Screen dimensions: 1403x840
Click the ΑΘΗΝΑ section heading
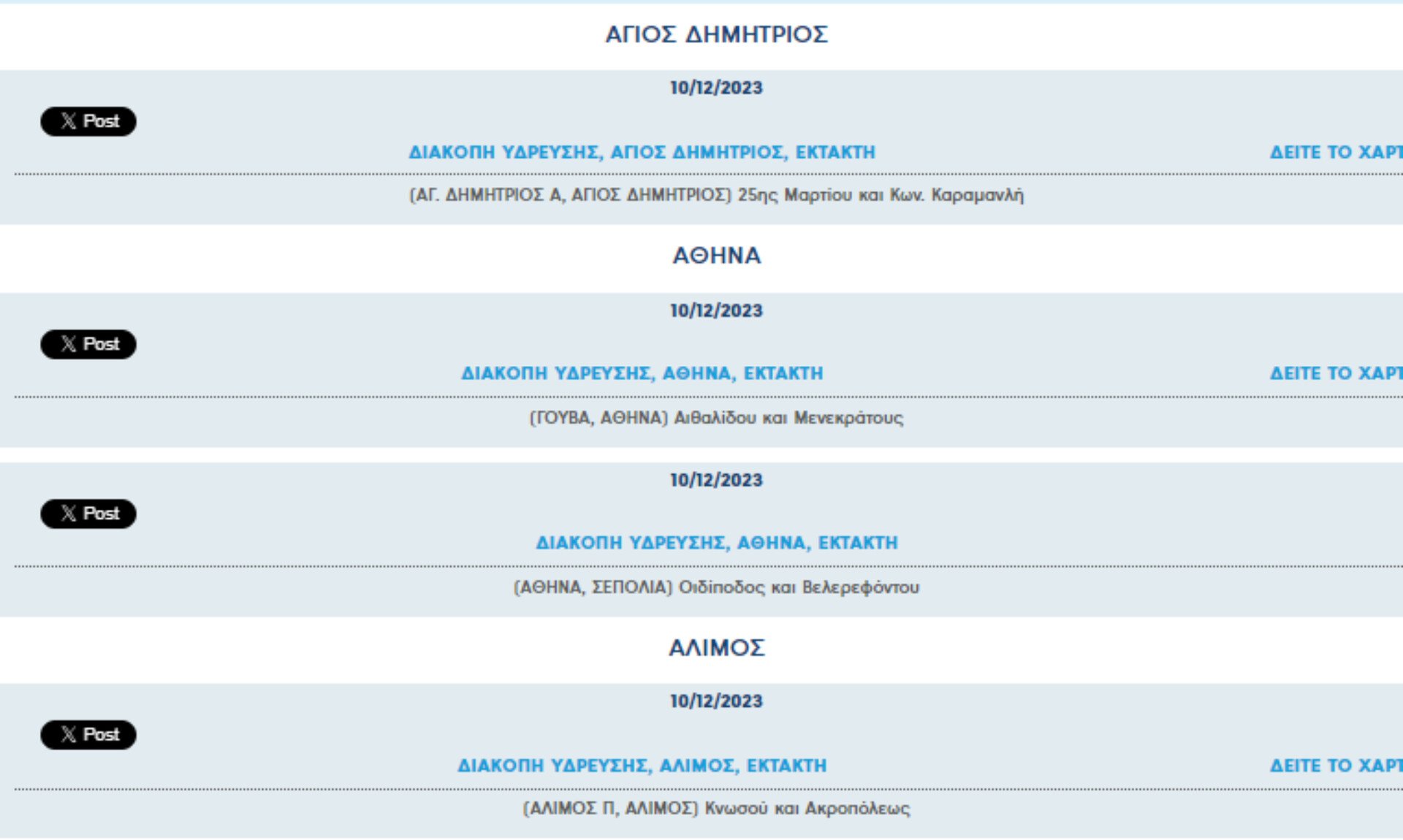click(x=717, y=256)
